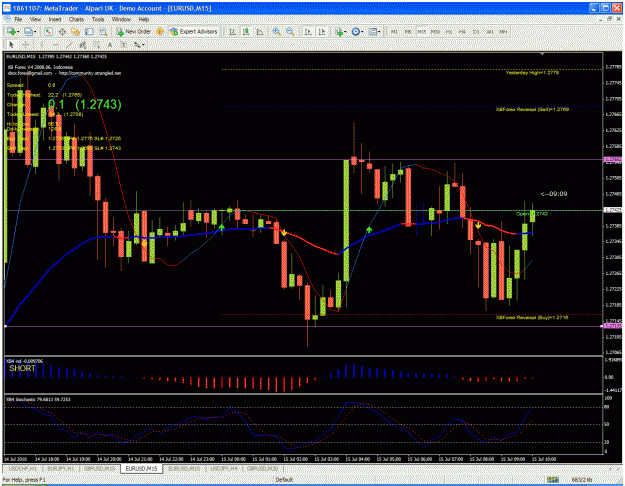
Task: Open the Tools menu
Action: pos(98,19)
